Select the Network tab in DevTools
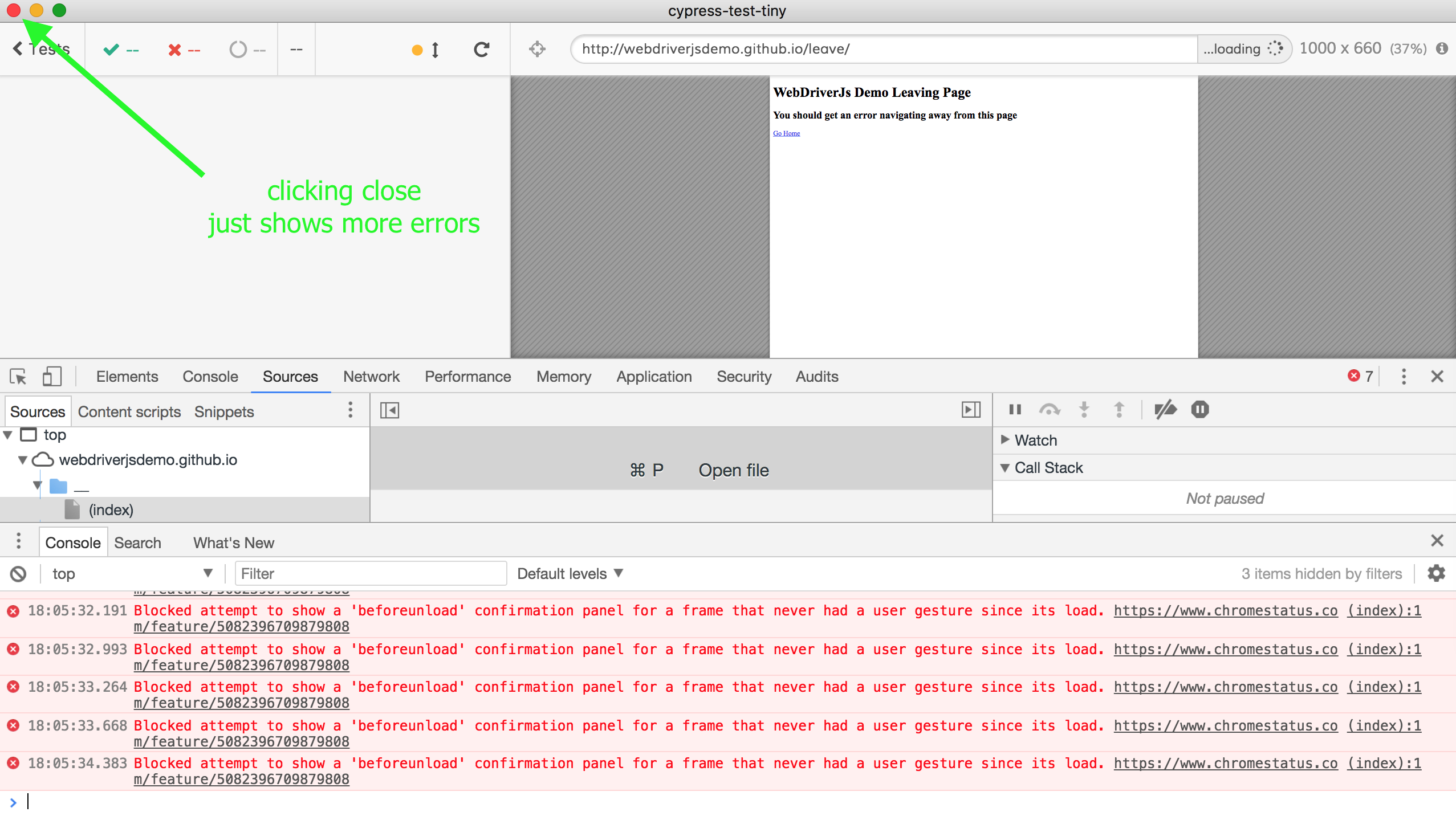 pos(370,376)
